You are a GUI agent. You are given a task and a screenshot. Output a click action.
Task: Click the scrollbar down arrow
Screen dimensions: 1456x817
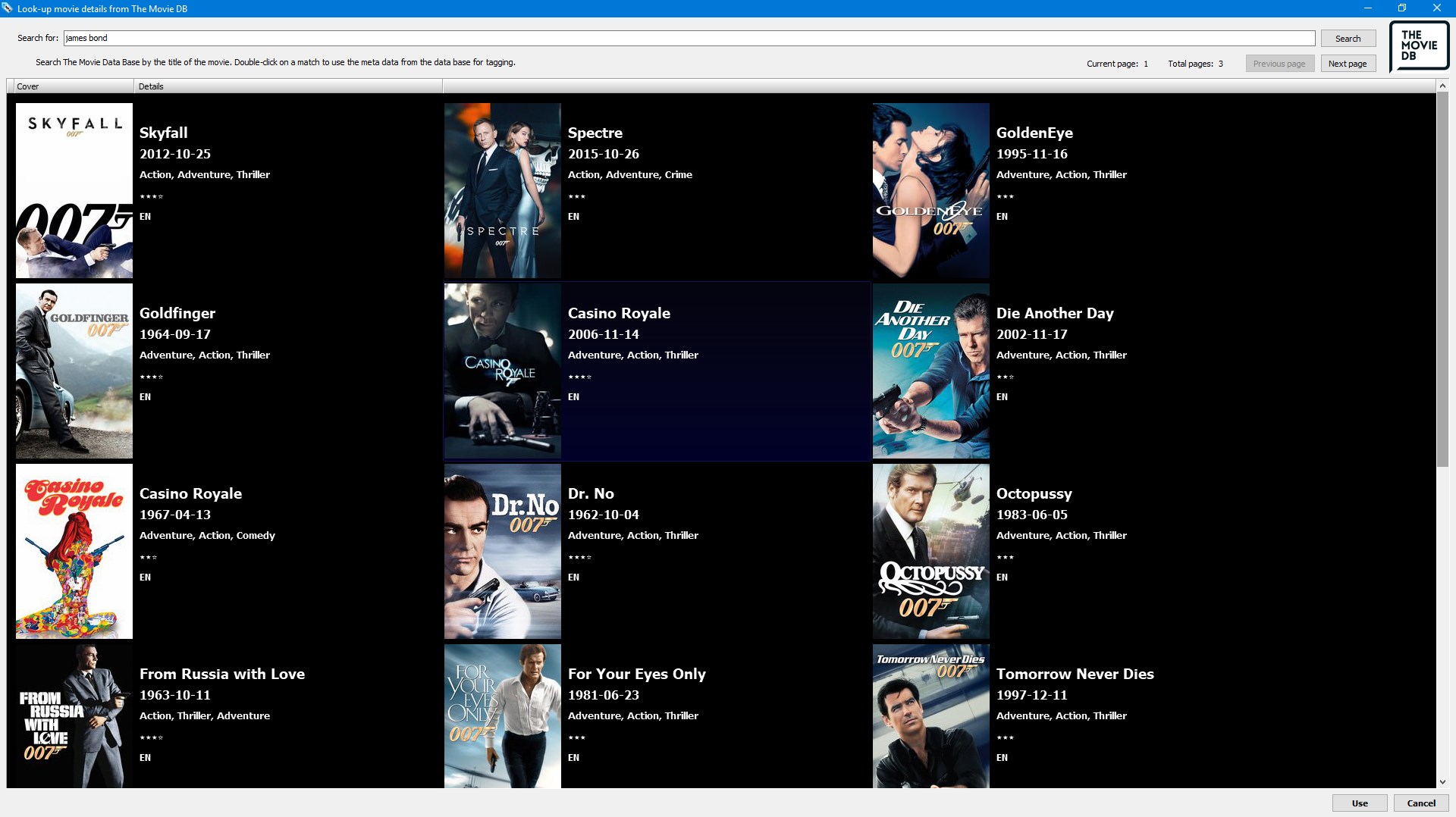point(1442,782)
